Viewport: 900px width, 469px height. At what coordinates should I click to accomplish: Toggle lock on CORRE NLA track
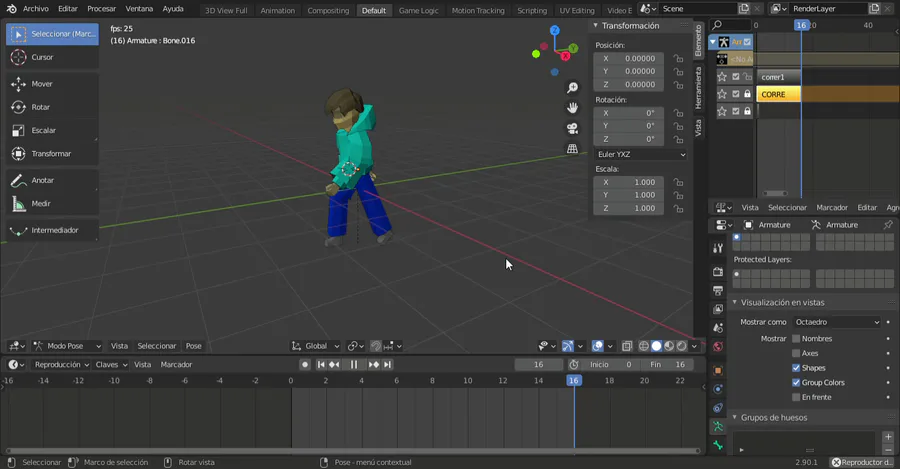pyautogui.click(x=747, y=94)
